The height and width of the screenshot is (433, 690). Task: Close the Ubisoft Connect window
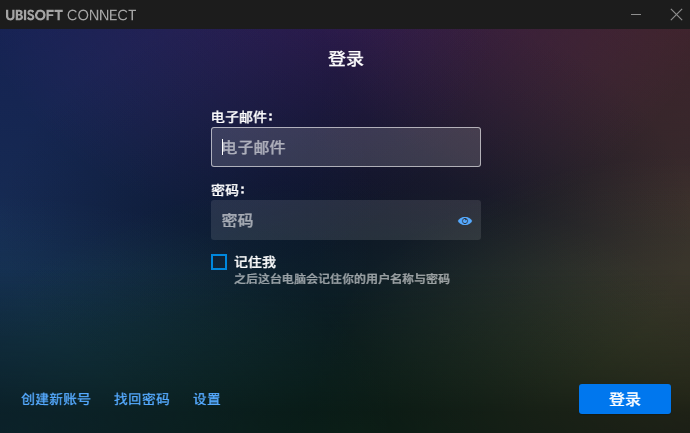click(x=674, y=14)
